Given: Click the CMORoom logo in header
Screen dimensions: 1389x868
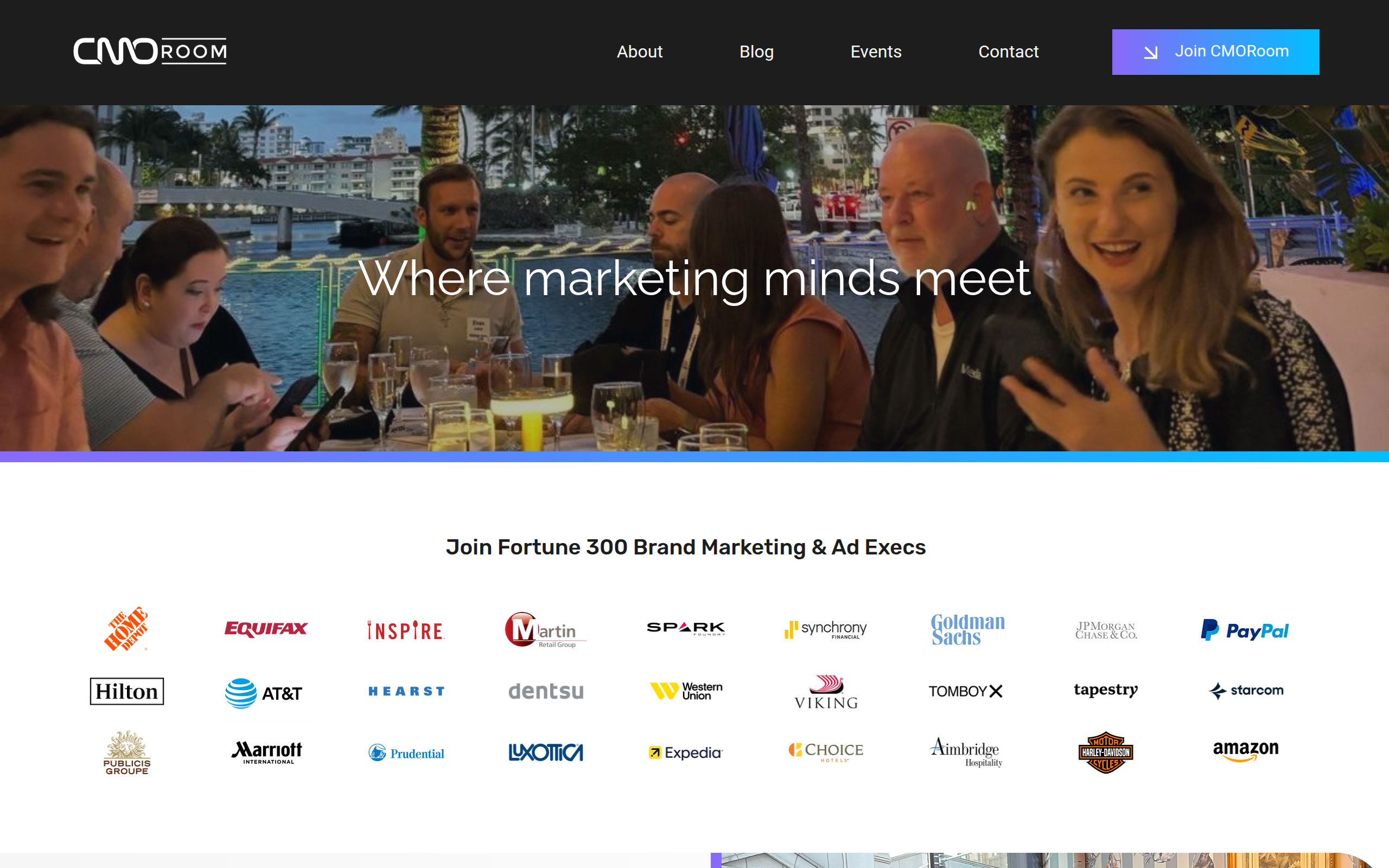Looking at the screenshot, I should [150, 52].
